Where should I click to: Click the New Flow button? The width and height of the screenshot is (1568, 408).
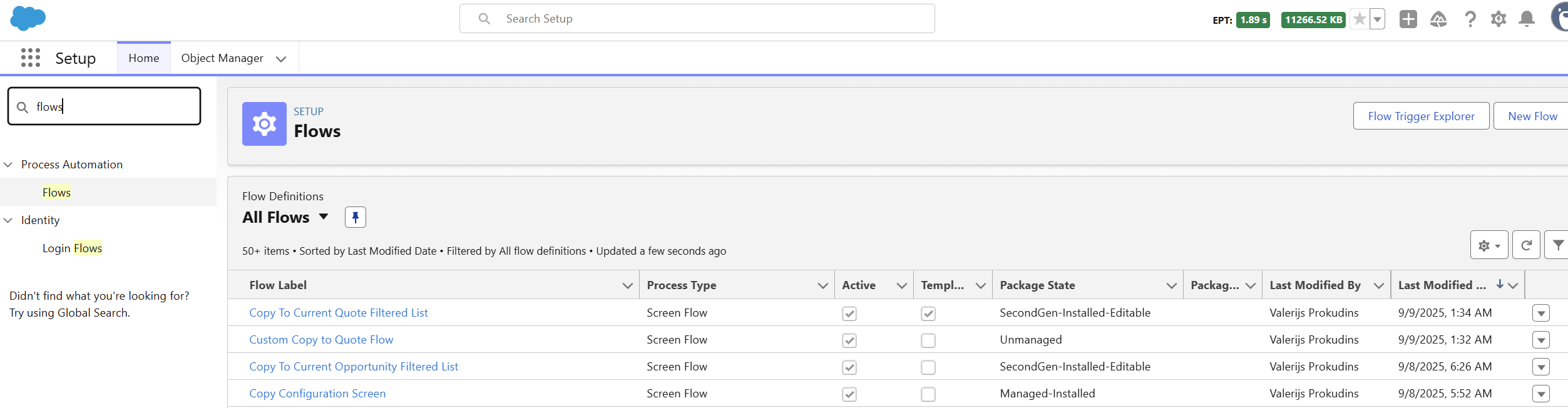click(1532, 116)
